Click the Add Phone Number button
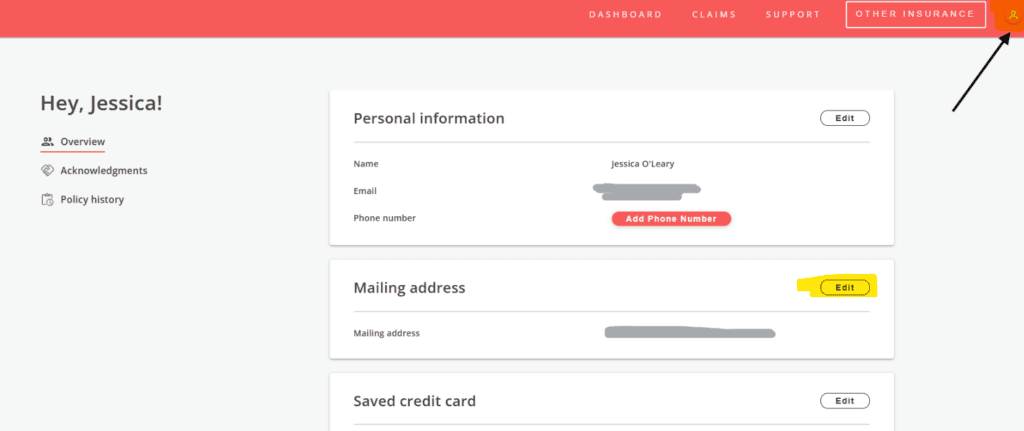Screen dimensions: 1024x431 [x=671, y=219]
